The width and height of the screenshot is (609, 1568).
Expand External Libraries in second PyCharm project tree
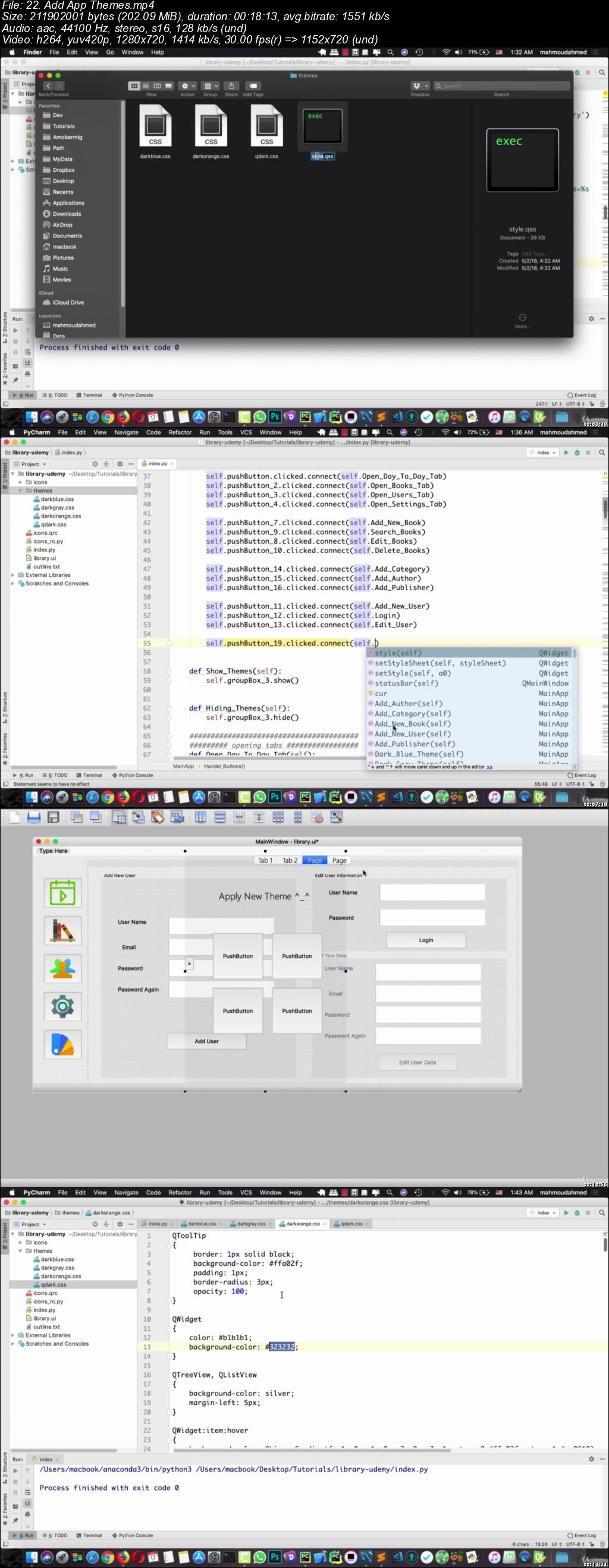[12, 575]
